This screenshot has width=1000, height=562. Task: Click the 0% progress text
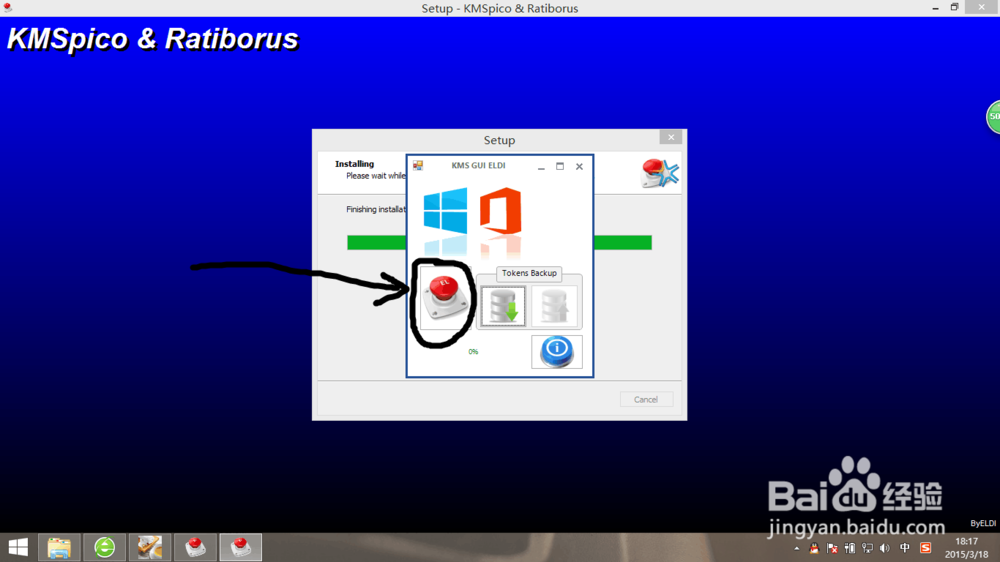coord(473,351)
